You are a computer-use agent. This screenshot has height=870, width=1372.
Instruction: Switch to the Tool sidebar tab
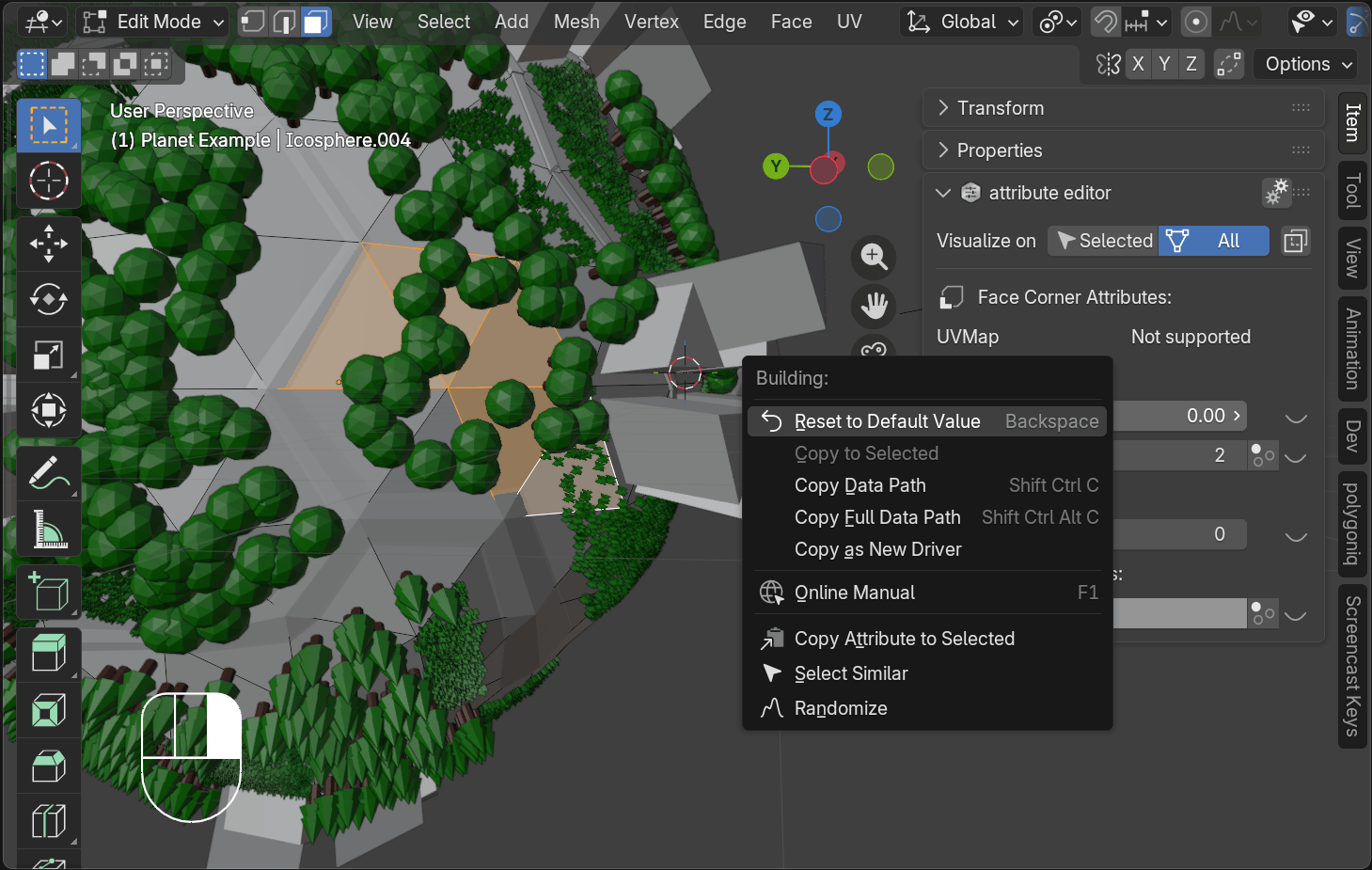click(x=1352, y=191)
